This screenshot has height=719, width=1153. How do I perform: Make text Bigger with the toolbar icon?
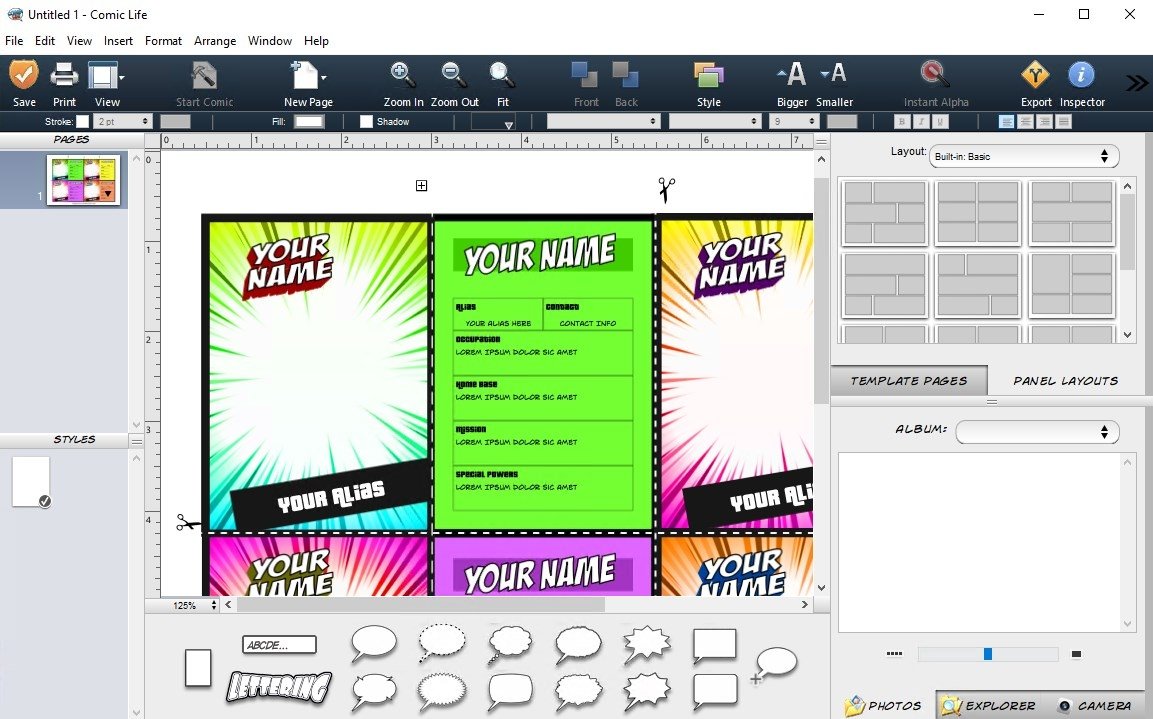792,74
